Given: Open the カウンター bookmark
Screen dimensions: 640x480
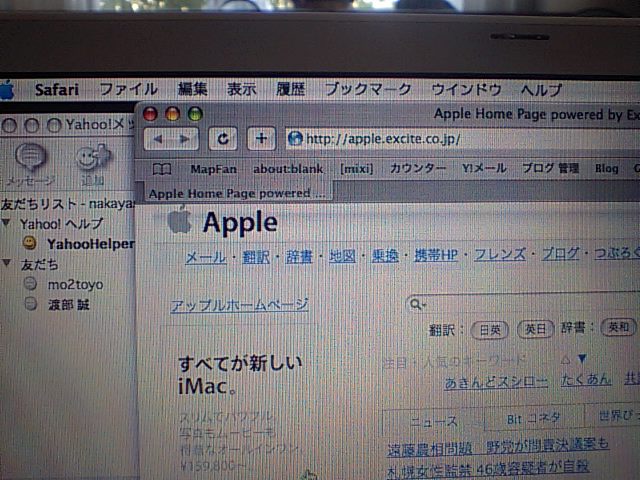Looking at the screenshot, I should coord(417,169).
